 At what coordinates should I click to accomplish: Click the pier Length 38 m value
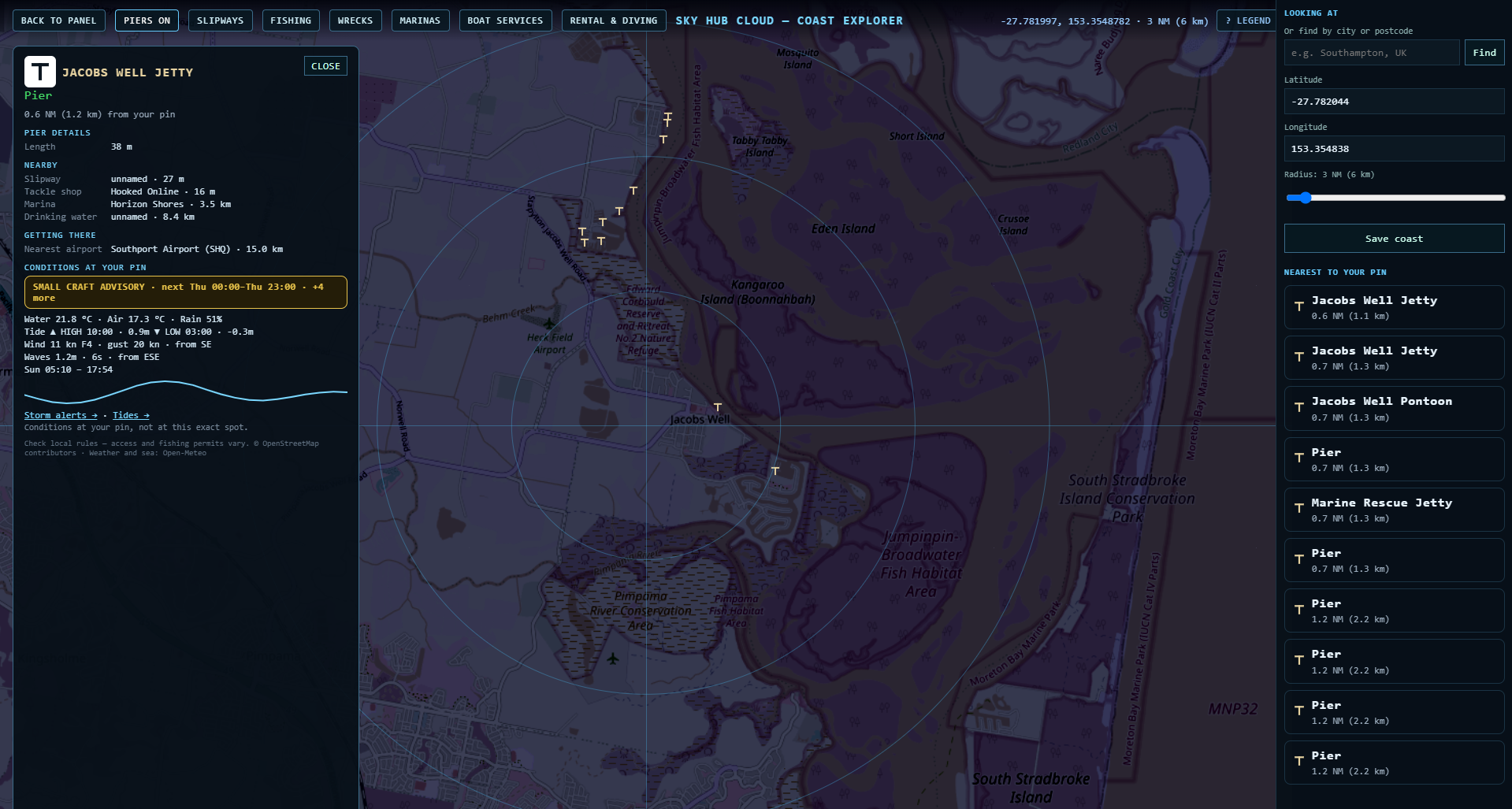click(x=121, y=147)
